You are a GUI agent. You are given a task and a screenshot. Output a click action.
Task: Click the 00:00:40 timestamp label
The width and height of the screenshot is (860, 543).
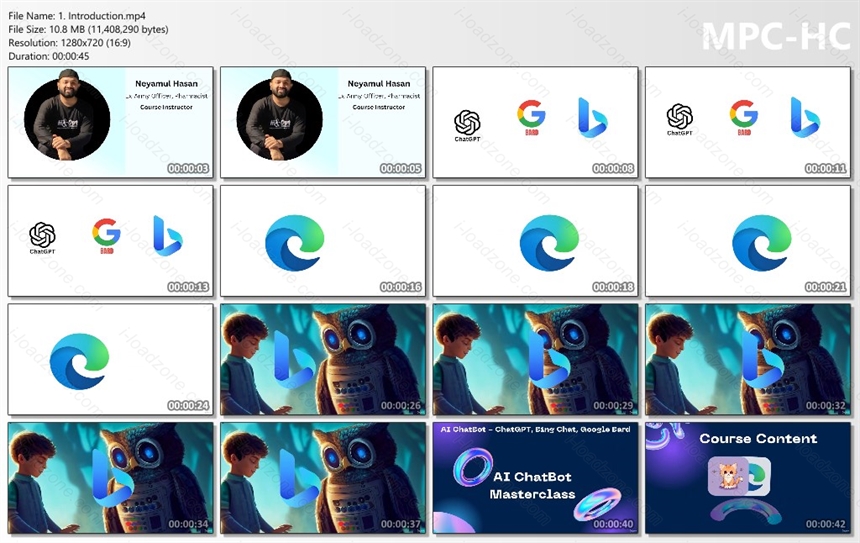(613, 524)
